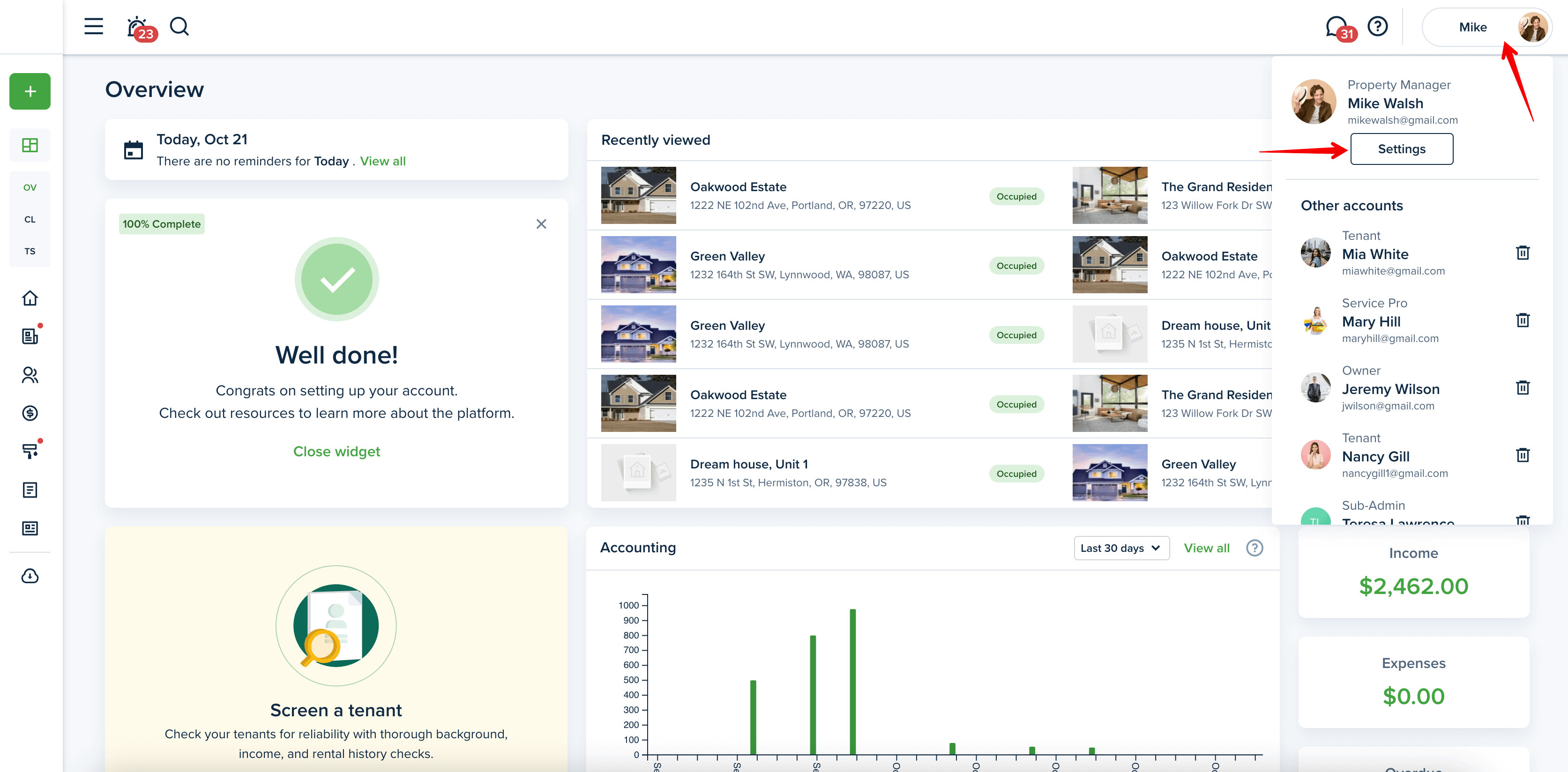Viewport: 1568px width, 772px height.
Task: Open the properties home icon in sidebar
Action: [x=30, y=298]
